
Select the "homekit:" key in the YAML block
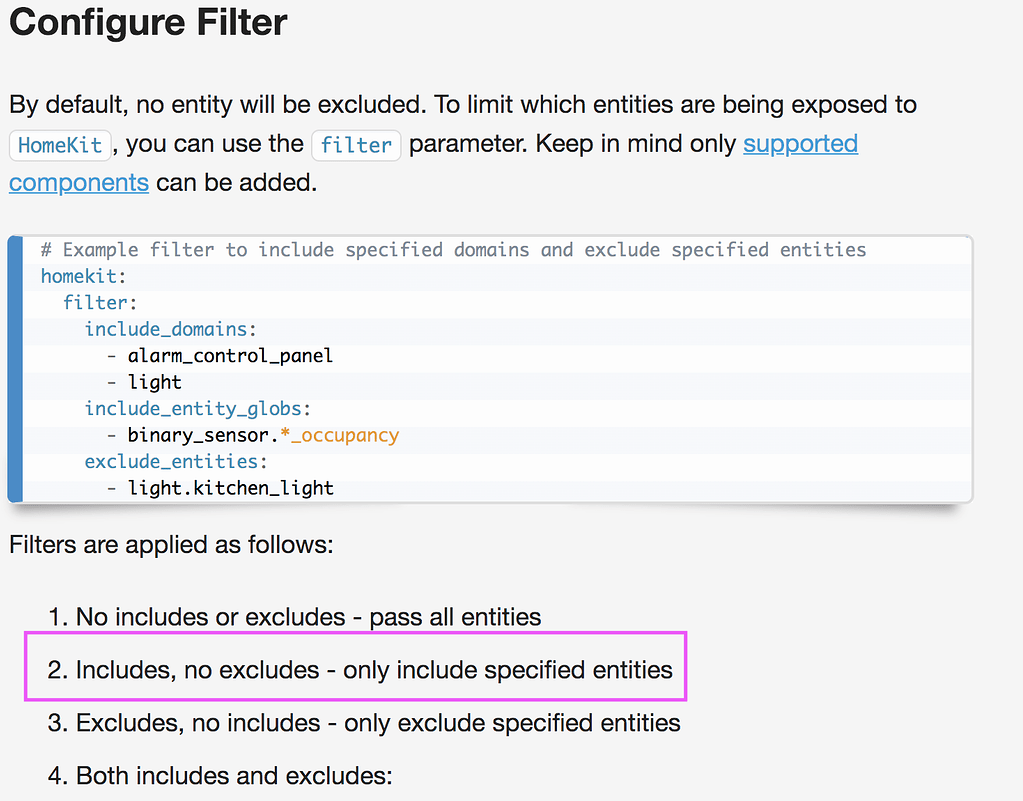click(x=84, y=276)
